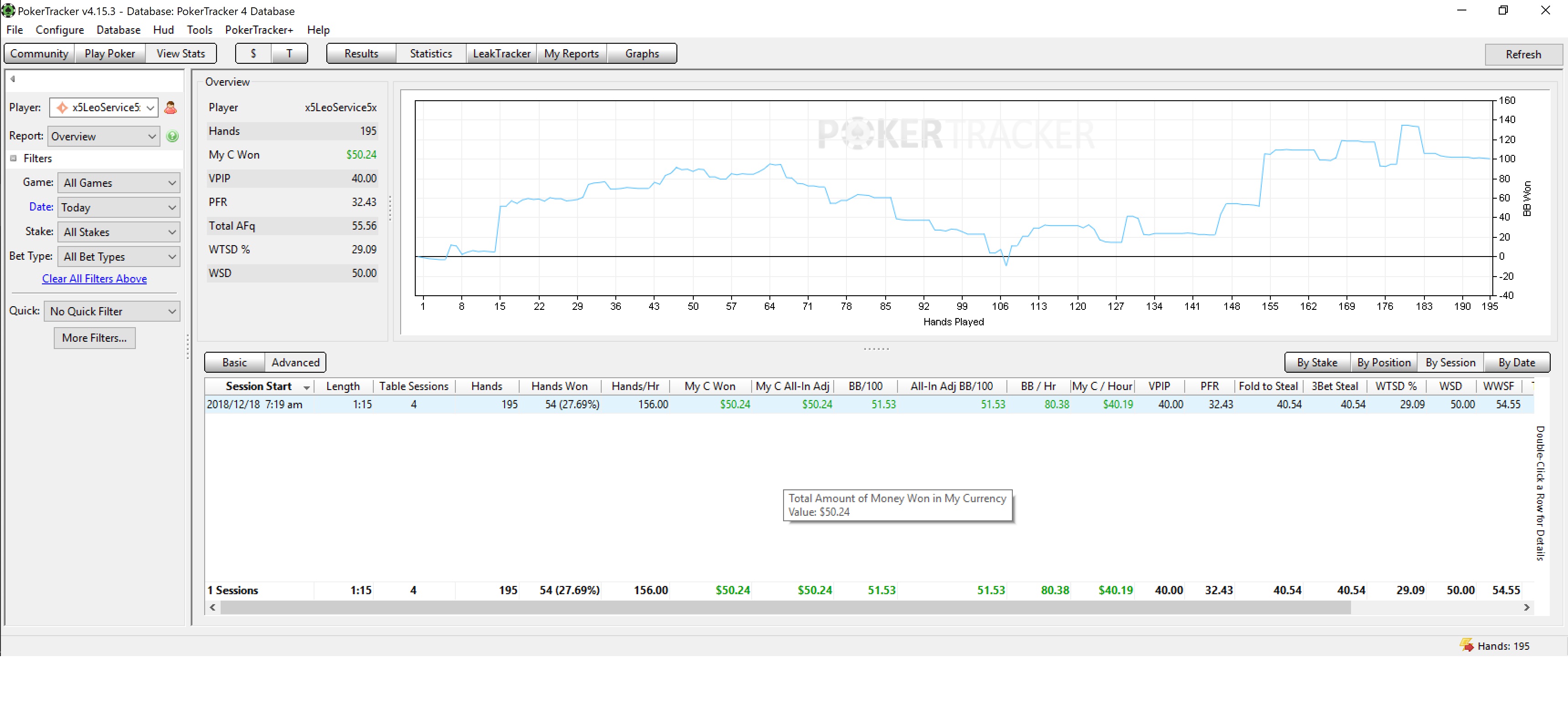Click the Hands column header
This screenshot has width=1568, height=709.
click(x=487, y=386)
